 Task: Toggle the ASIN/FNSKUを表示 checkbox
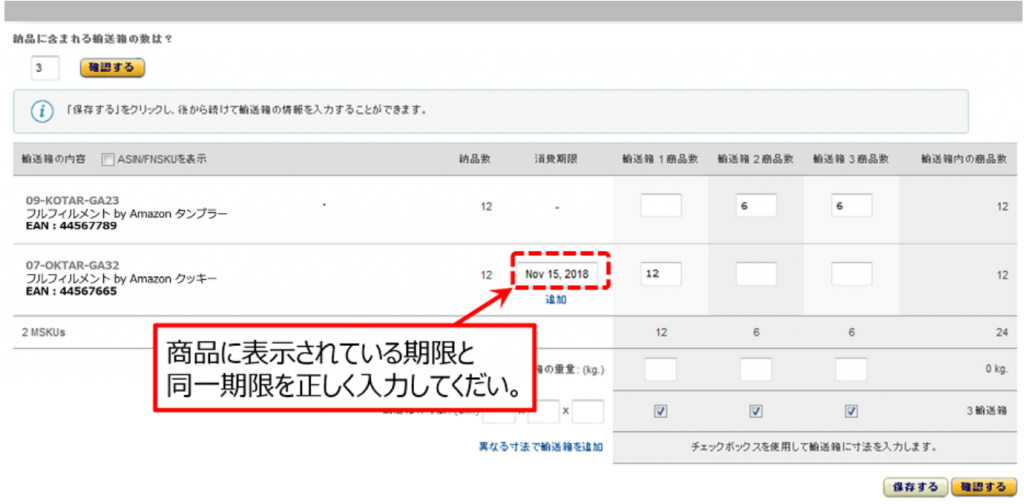coord(107,160)
